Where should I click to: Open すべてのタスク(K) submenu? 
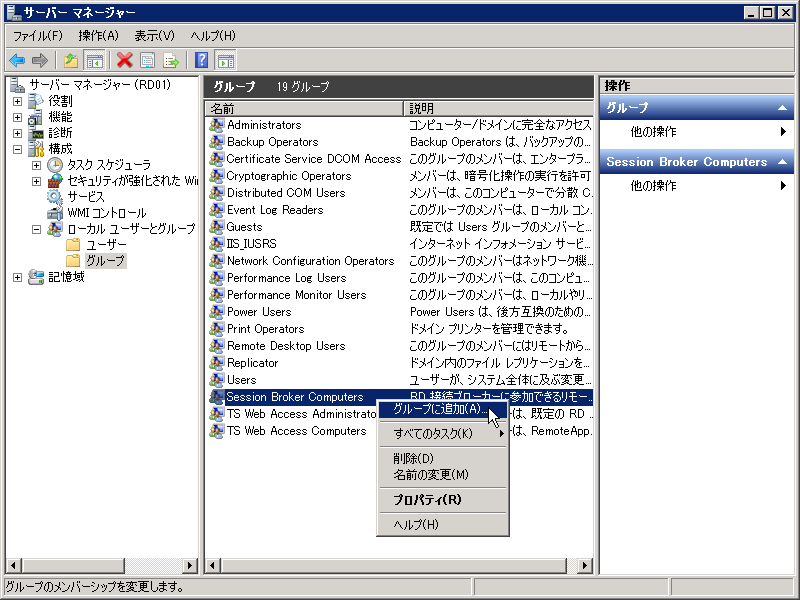pyautogui.click(x=442, y=434)
